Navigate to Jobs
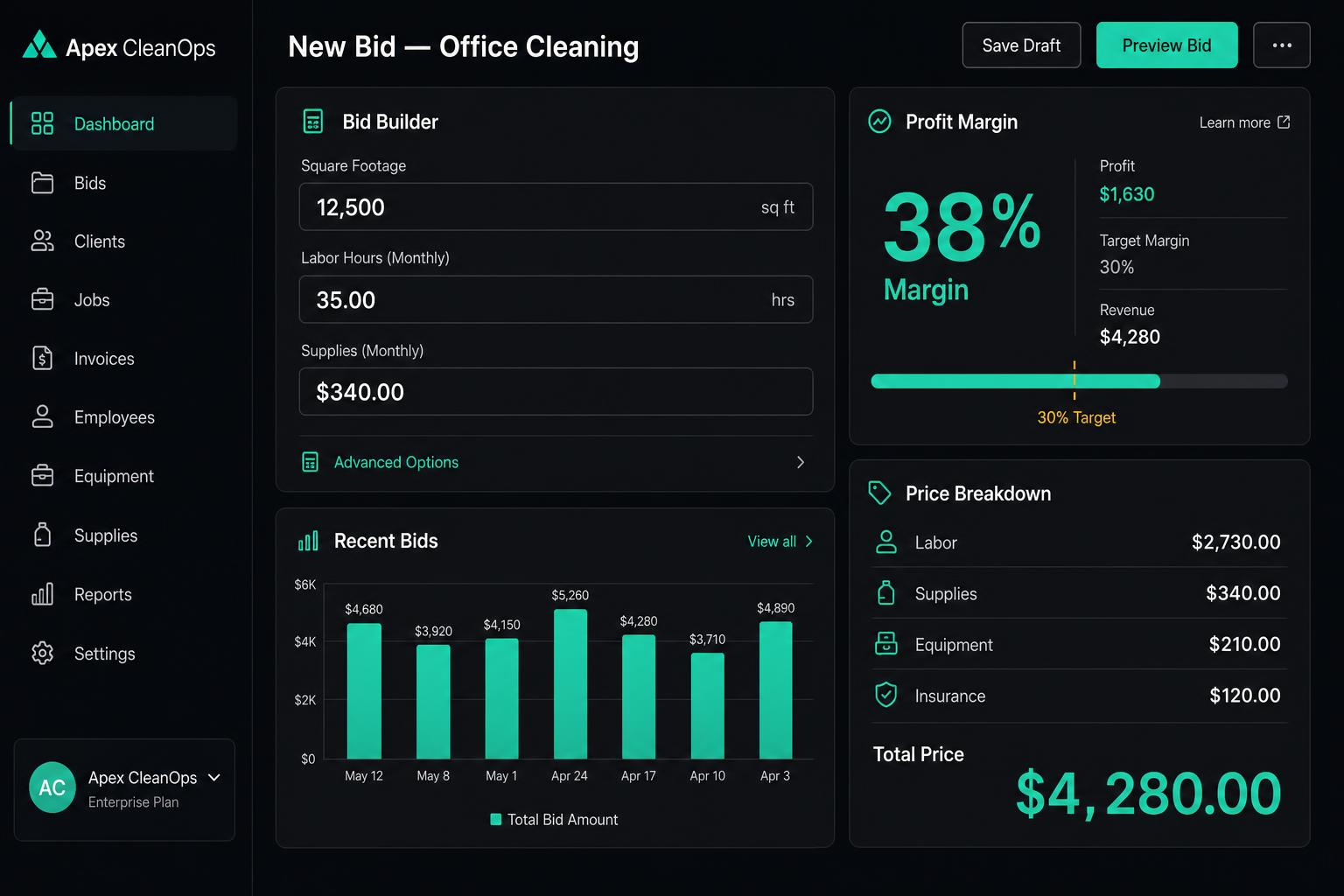The height and width of the screenshot is (896, 1344). pos(123,299)
